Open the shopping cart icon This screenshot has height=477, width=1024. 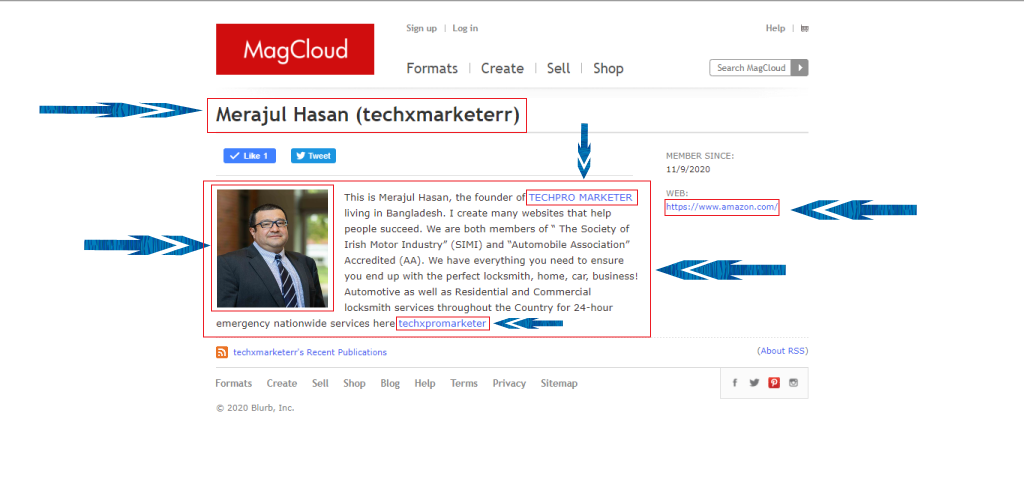point(805,28)
